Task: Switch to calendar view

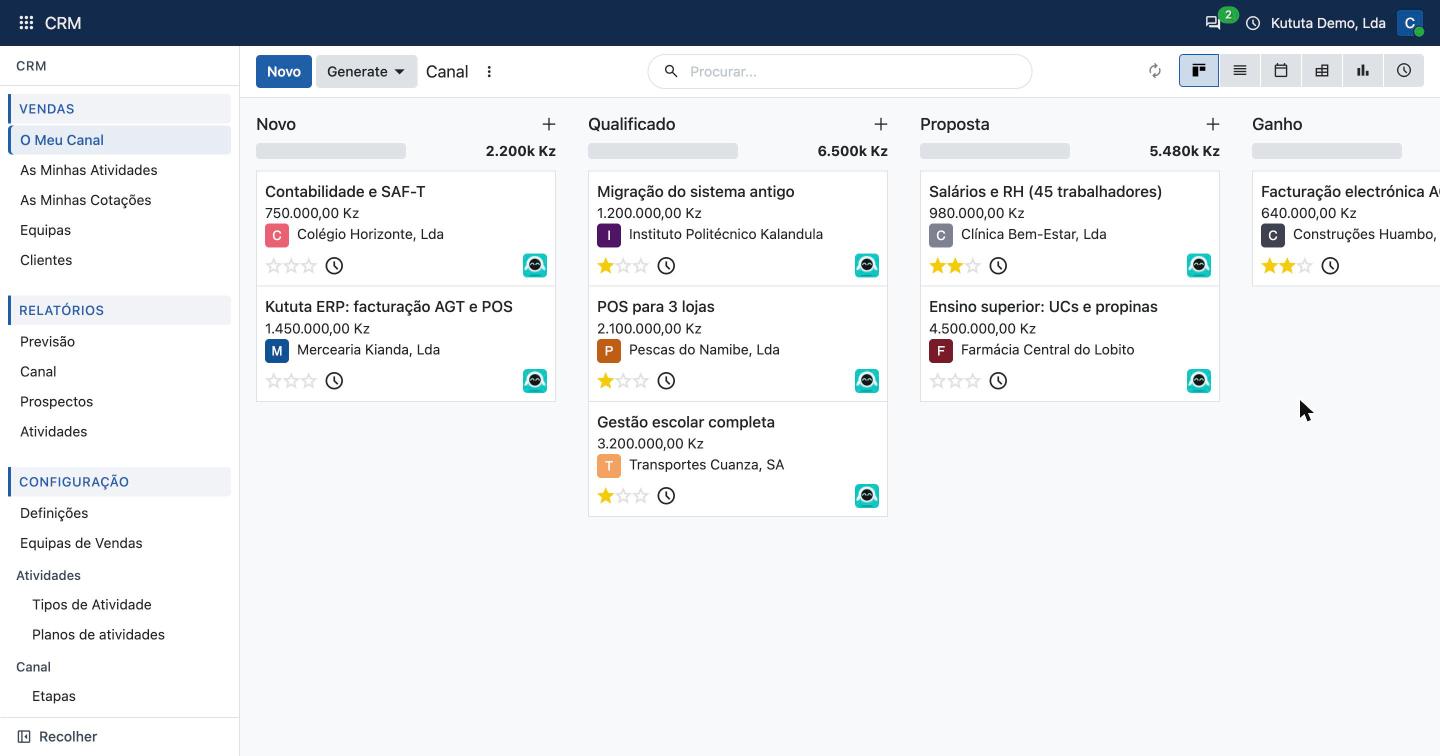Action: coord(1281,71)
